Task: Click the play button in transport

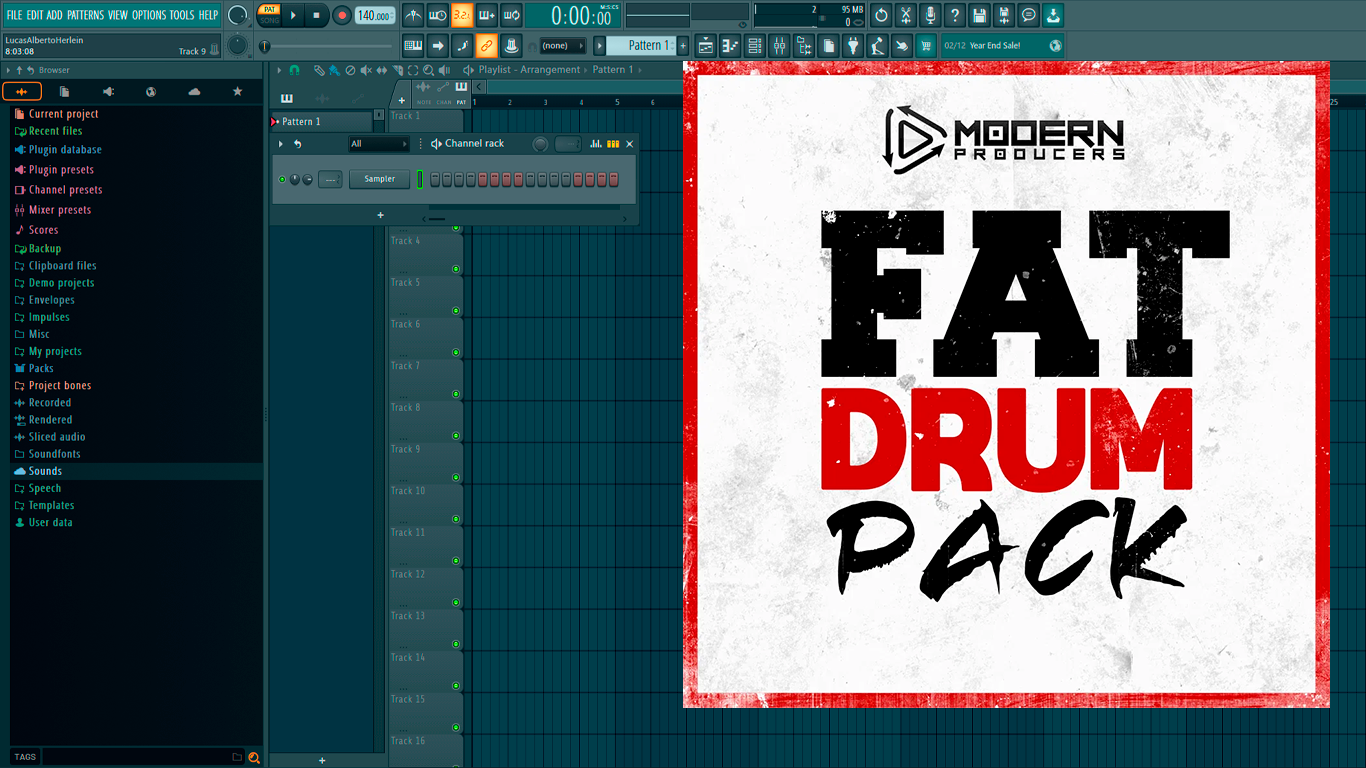Action: pos(293,15)
